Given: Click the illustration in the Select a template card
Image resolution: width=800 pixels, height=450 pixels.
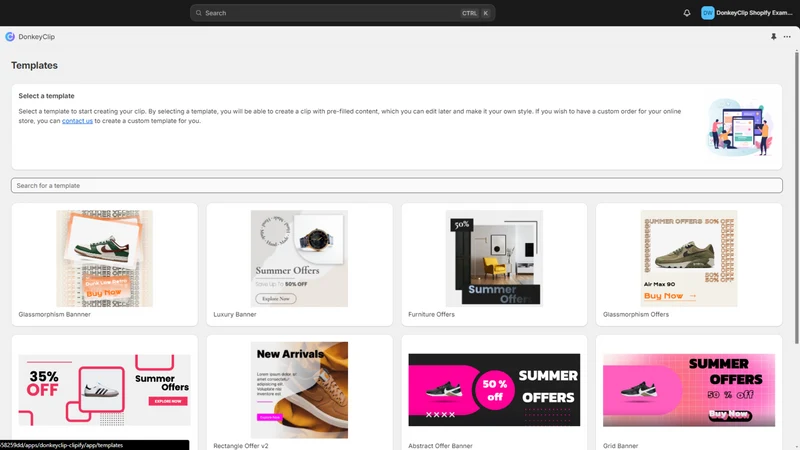Looking at the screenshot, I should (x=740, y=127).
